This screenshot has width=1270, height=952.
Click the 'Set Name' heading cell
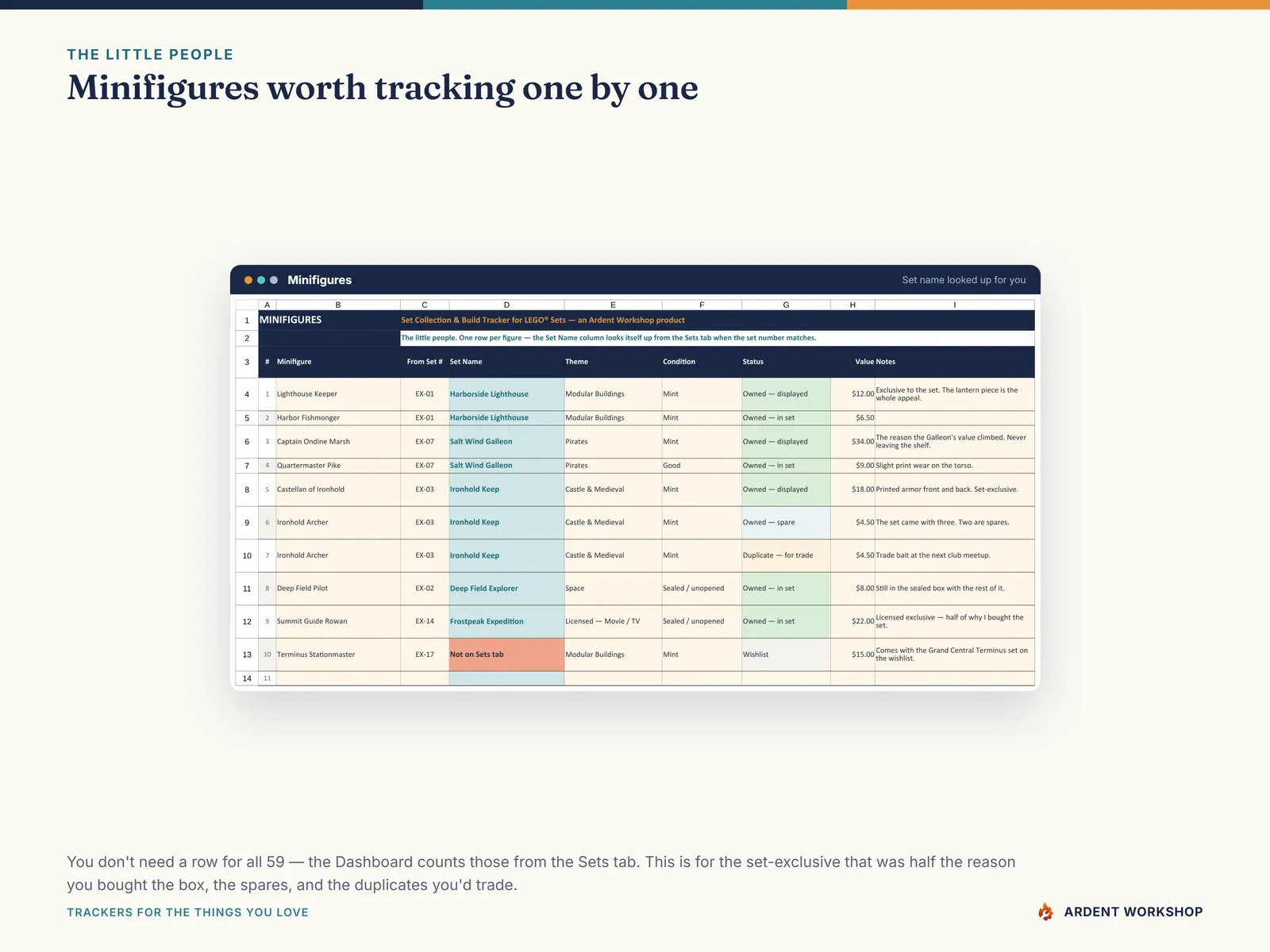(x=506, y=362)
